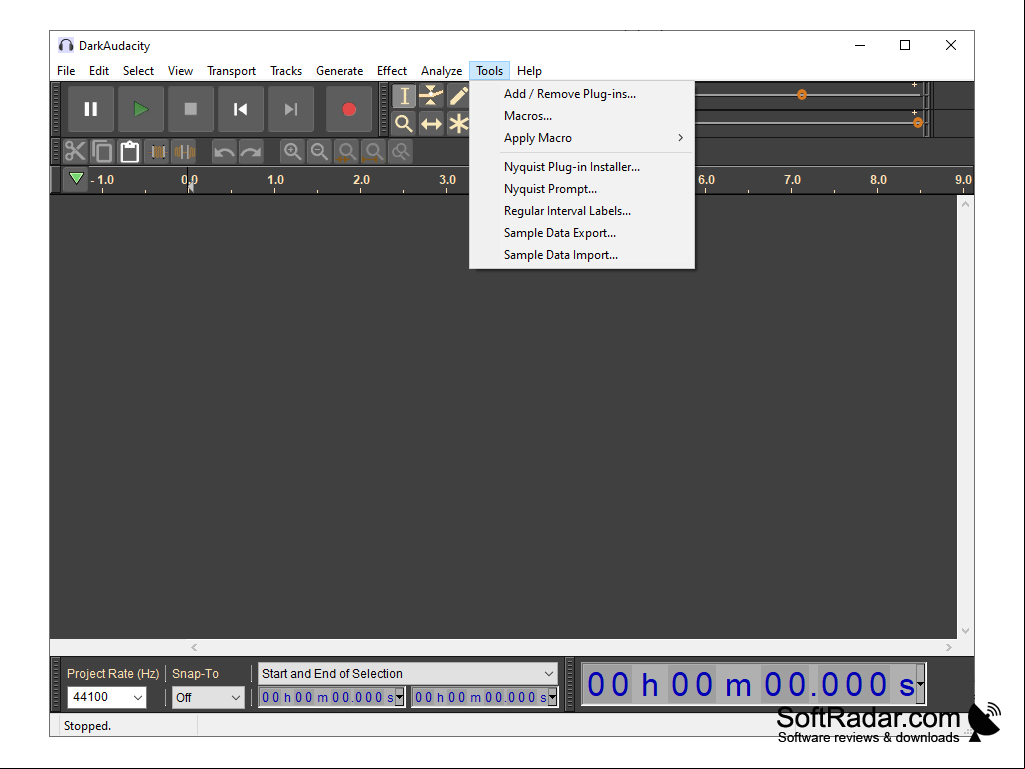Image resolution: width=1025 pixels, height=769 pixels.
Task: Click Fit Selection to Width icon
Action: (x=346, y=152)
